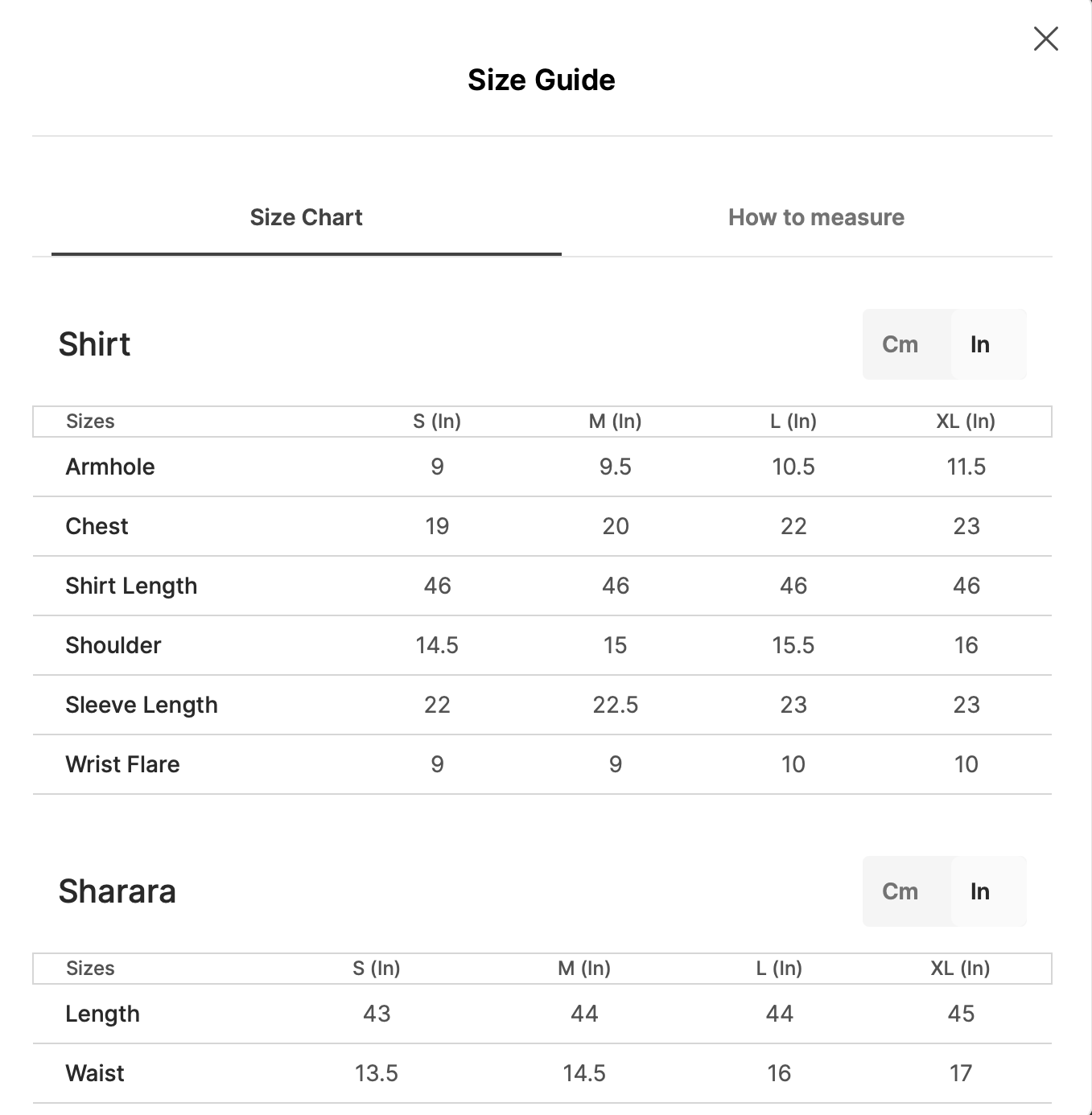
Task: Click the Sleeve Length row label
Action: [142, 705]
